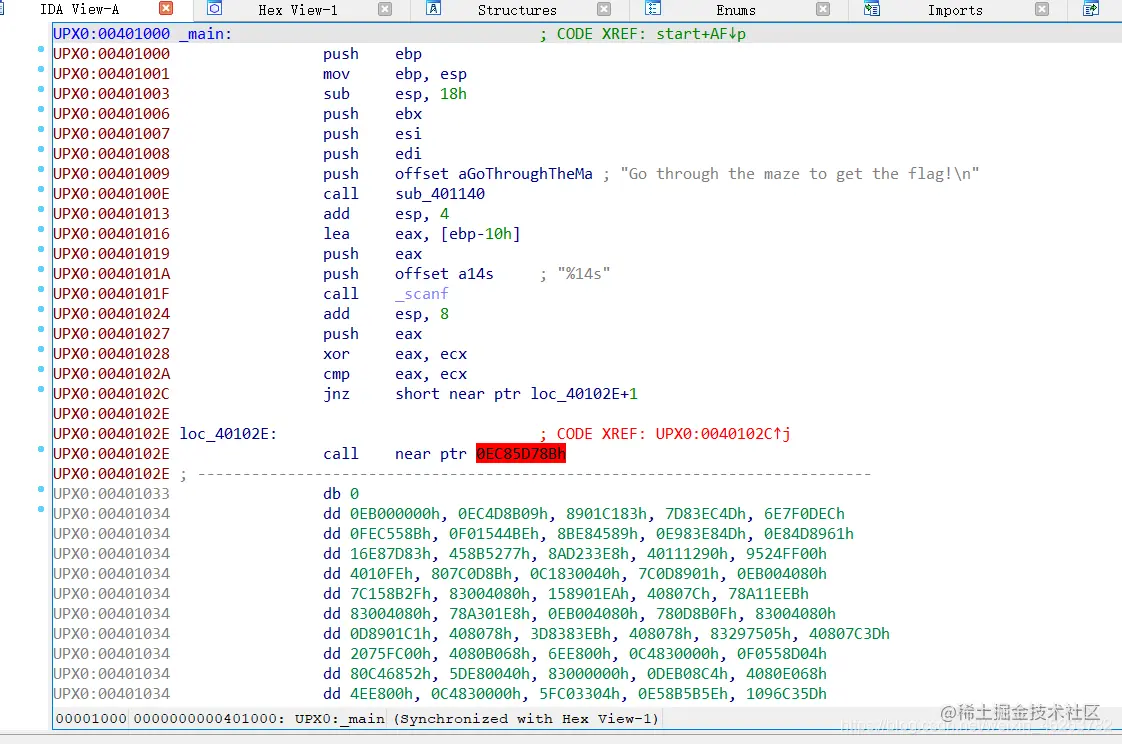Select the xor instruction mnemonic
1122x744 pixels.
point(336,354)
